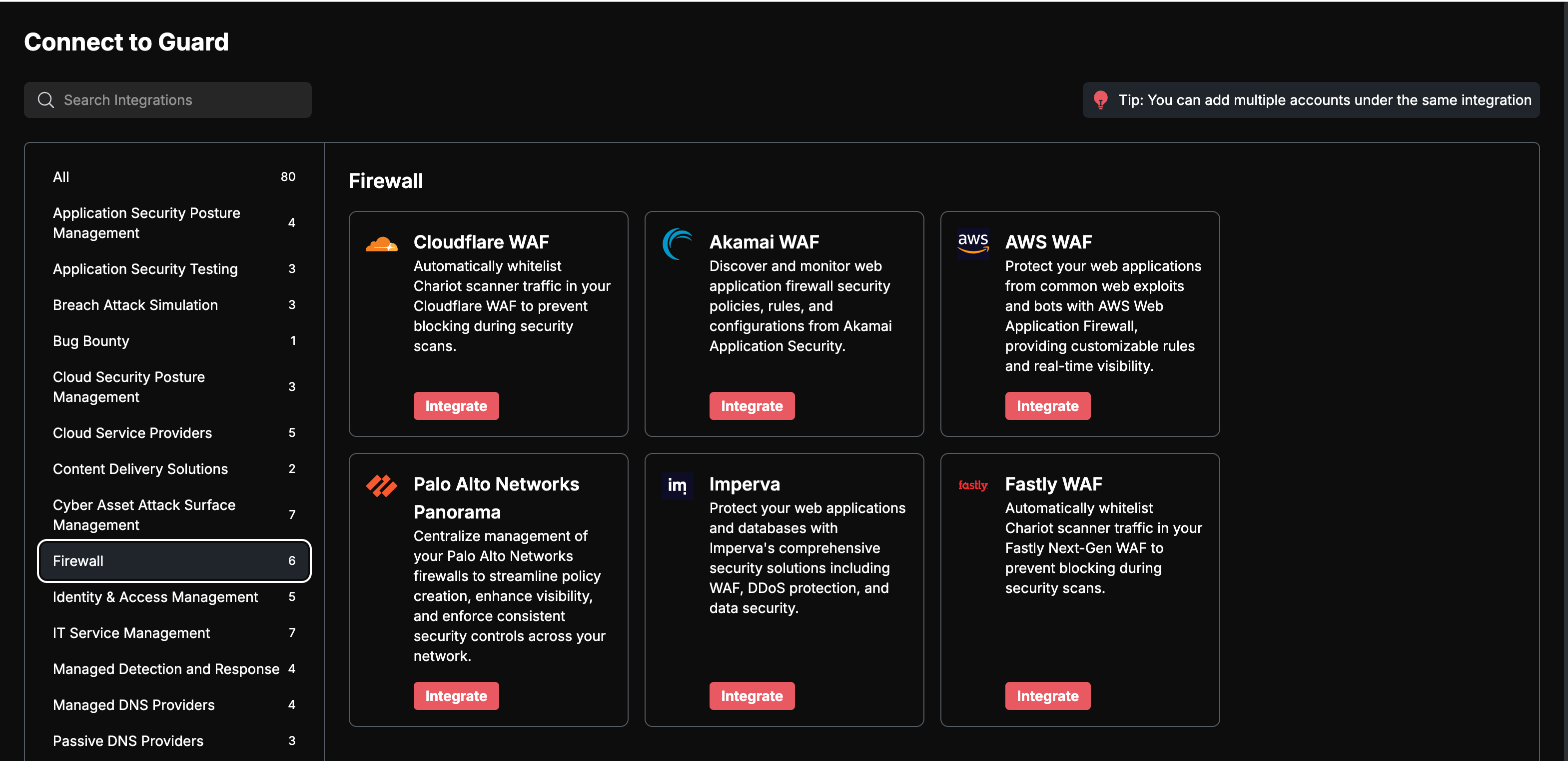Screen dimensions: 1568x761
Task: Integrate Akamai WAF
Action: click(752, 406)
